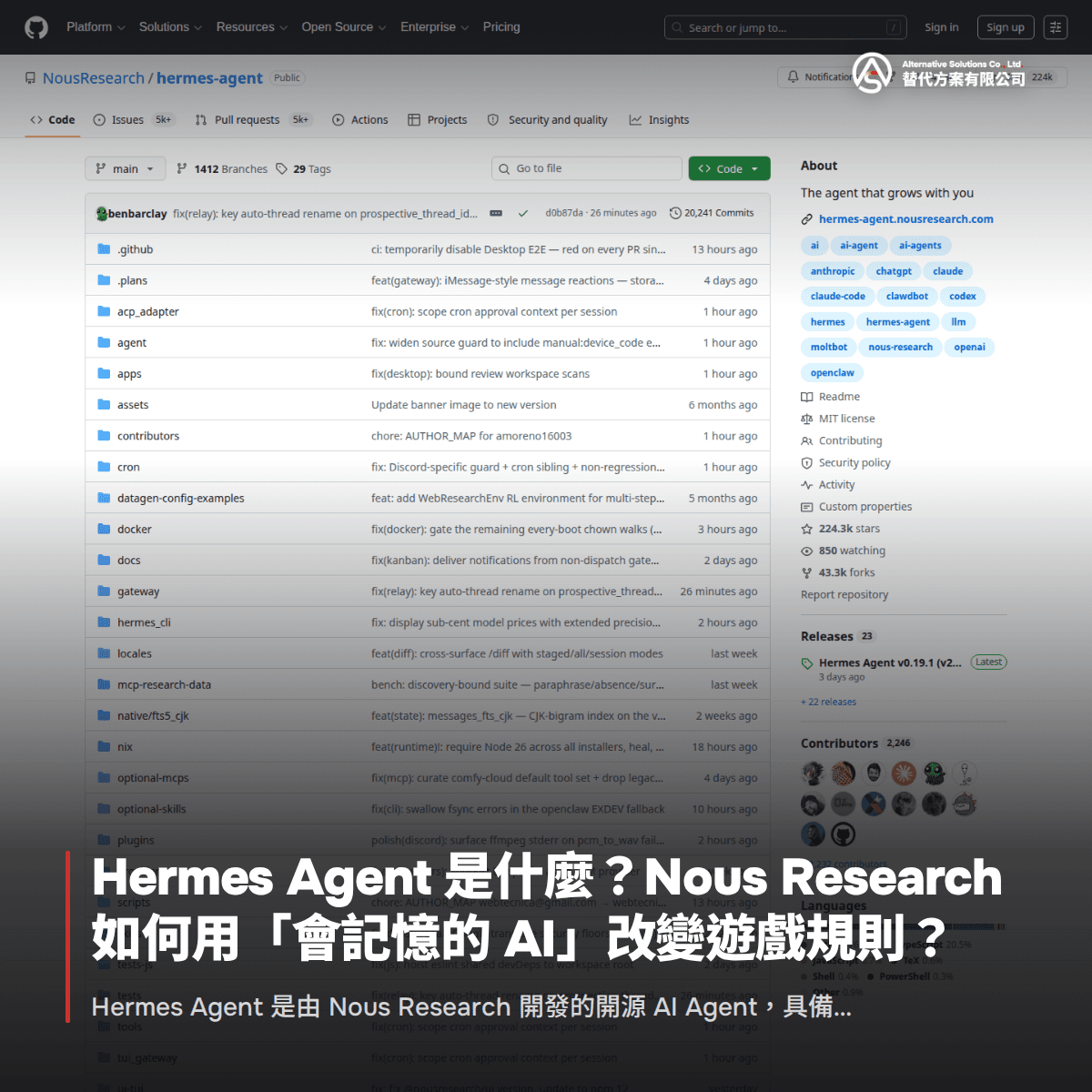Focus the Search or jump to field
This screenshot has width=1092, height=1092.
point(786,27)
